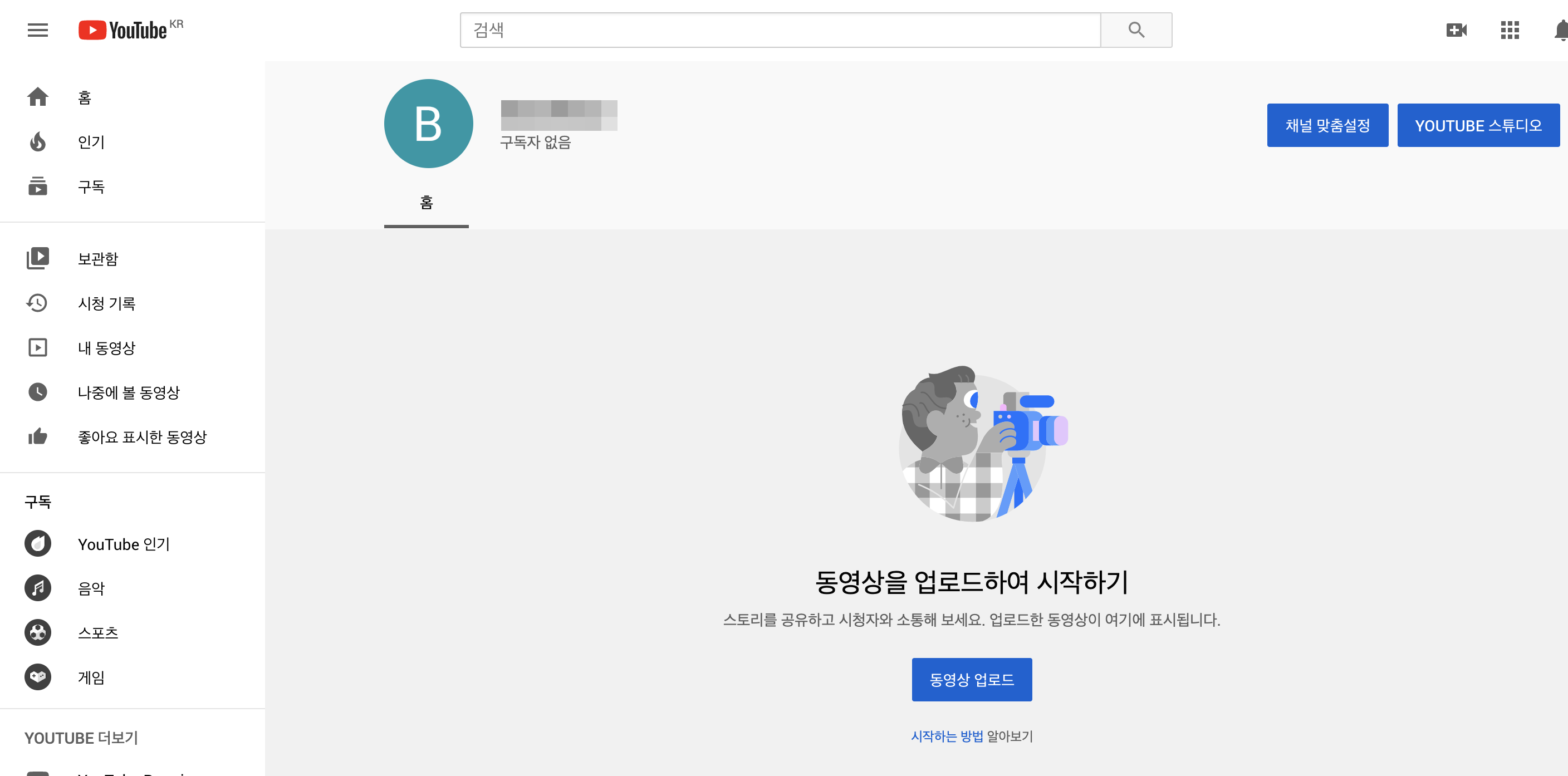
Task: Open Watch later (나중에 볼 동영상)
Action: 129,392
